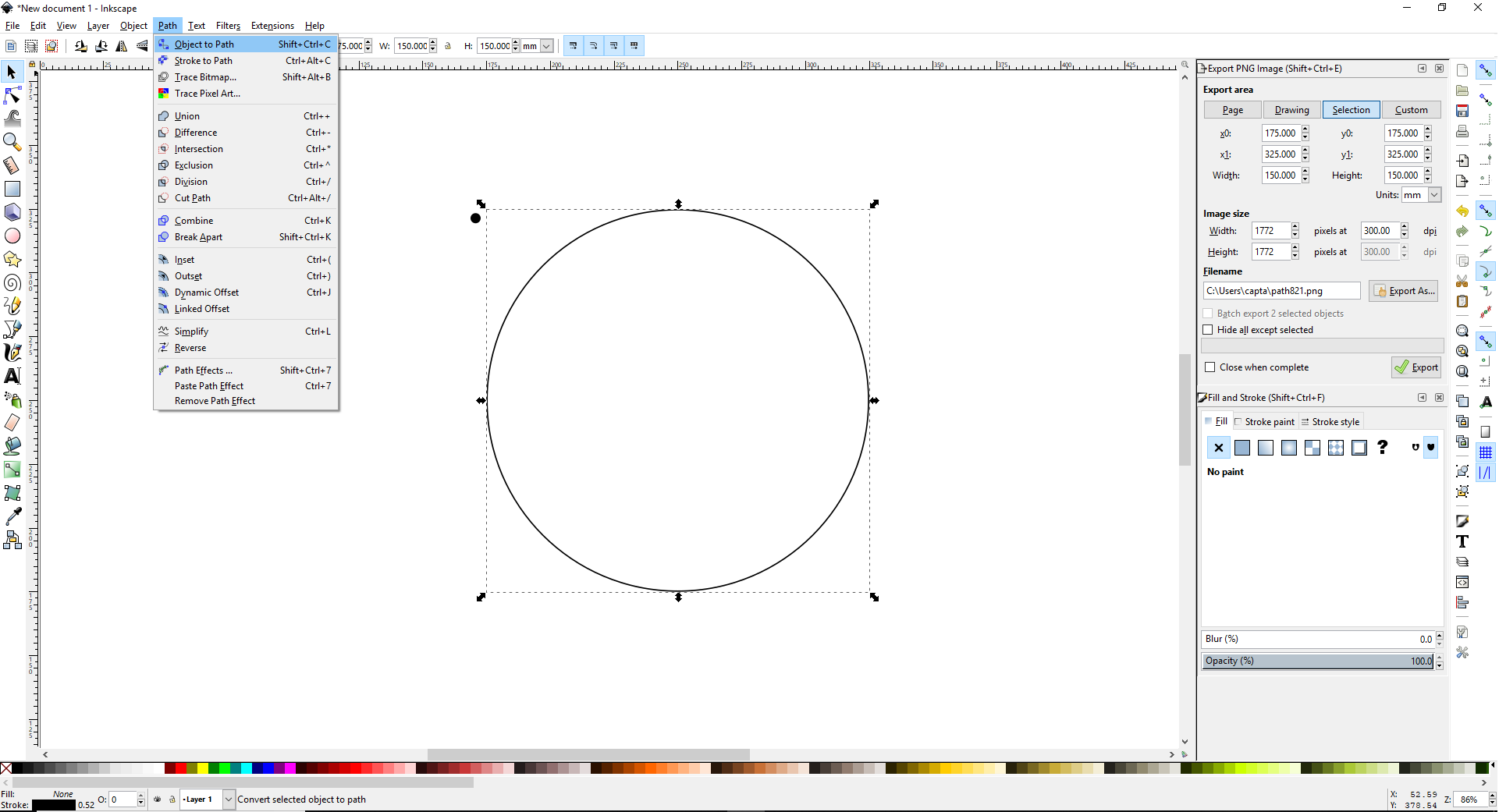
Task: Enable Hide all except selected checkbox
Action: coord(1208,330)
